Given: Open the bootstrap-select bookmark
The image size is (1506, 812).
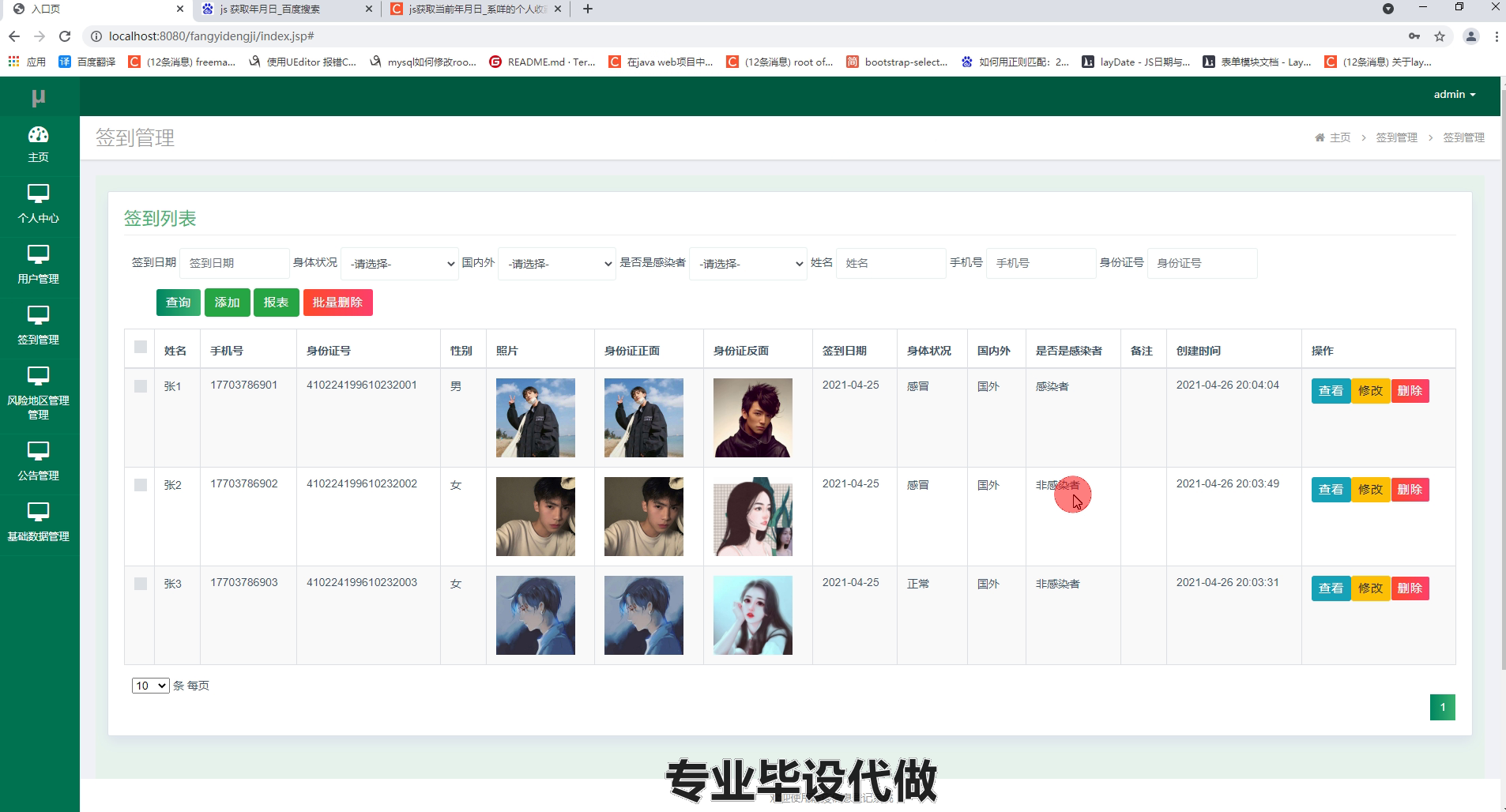Looking at the screenshot, I should 897,62.
